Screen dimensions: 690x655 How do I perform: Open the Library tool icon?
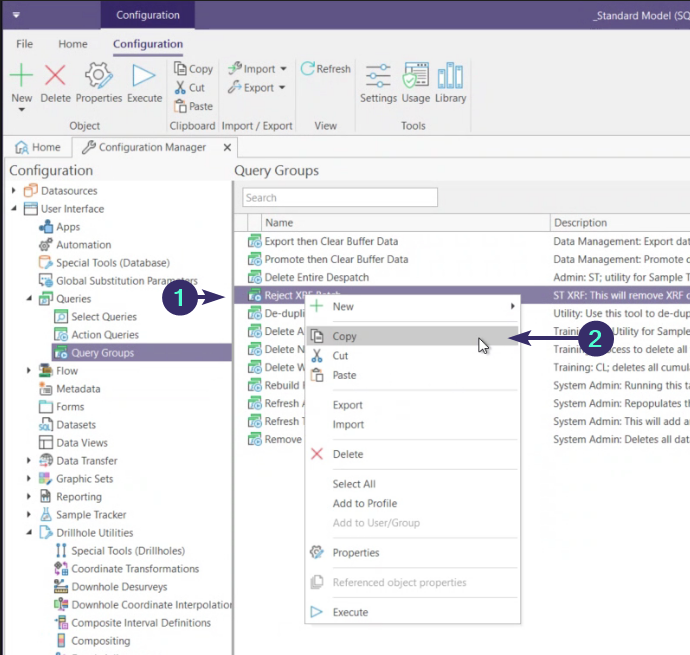click(x=450, y=77)
